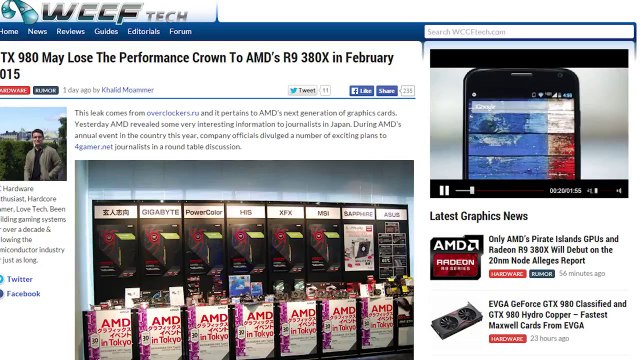Screen dimensions: 640x360
Task: Select HARDWARE tag under Pirate Islands story
Action: click(x=507, y=274)
